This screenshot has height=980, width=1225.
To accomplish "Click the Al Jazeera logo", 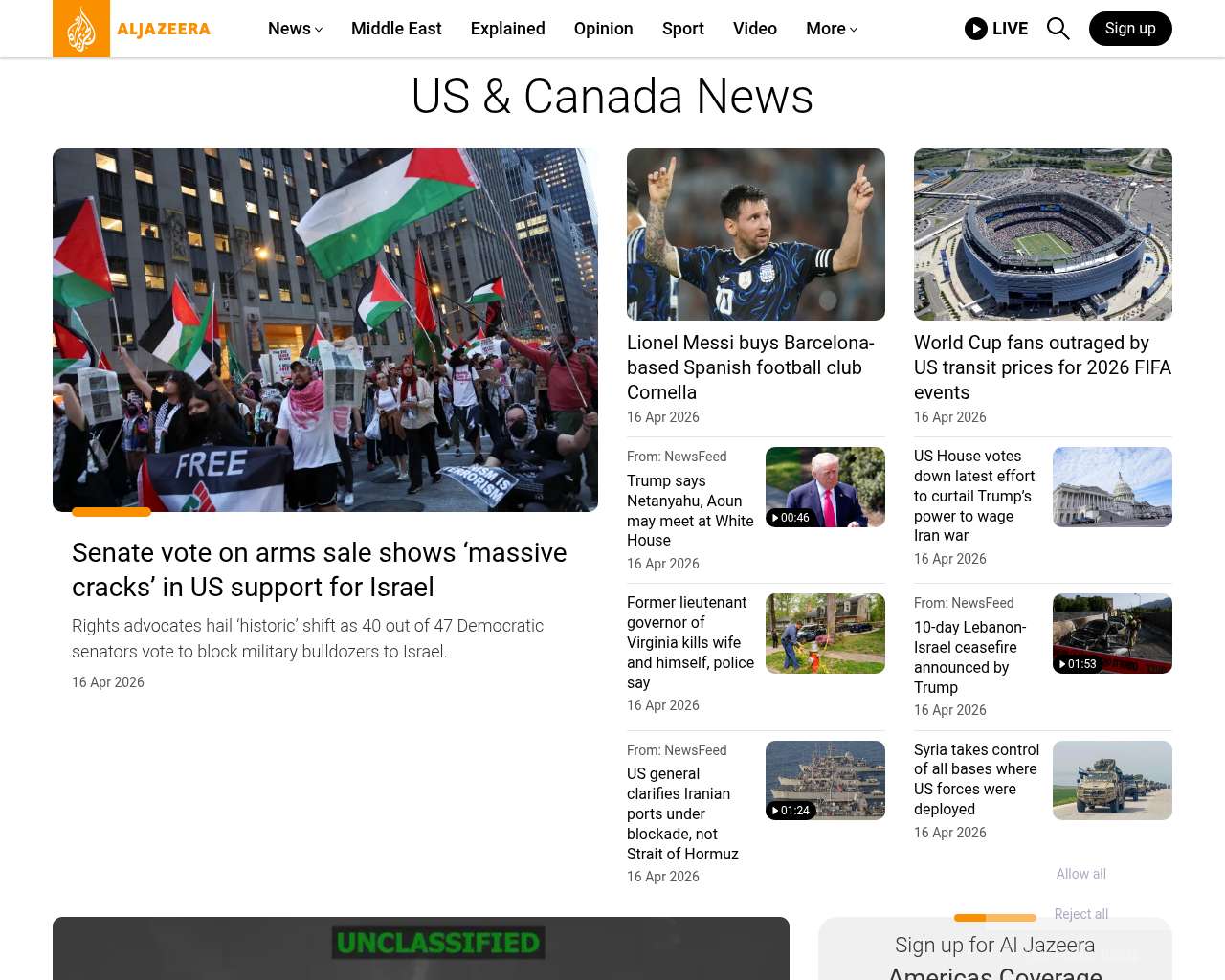I will click(131, 29).
